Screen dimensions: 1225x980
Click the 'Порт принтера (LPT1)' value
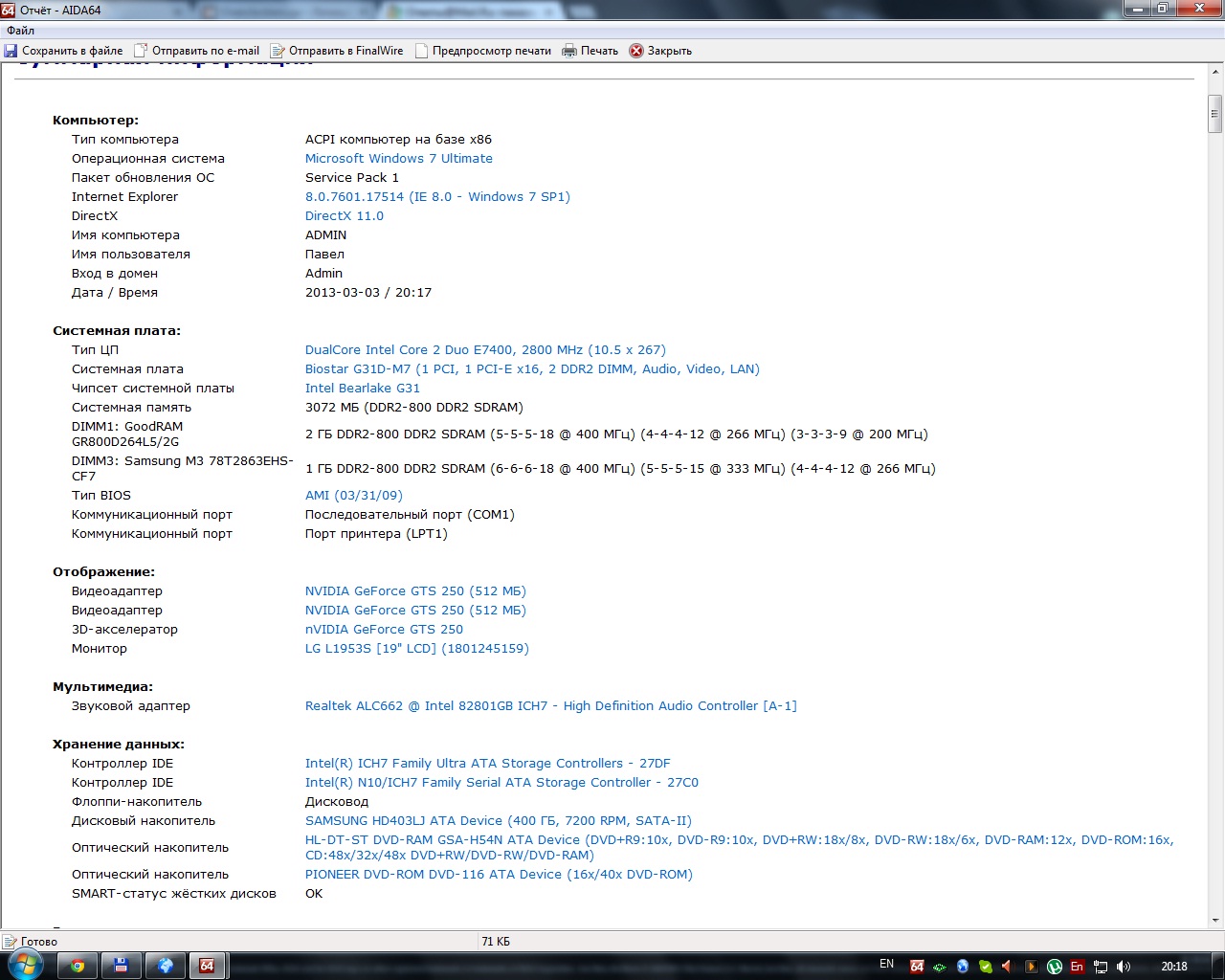coord(376,534)
